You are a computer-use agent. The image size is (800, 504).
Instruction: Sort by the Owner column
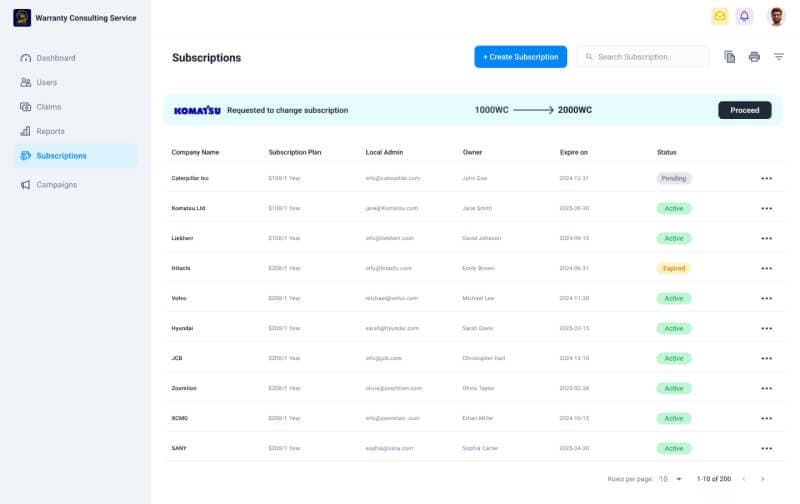472,152
